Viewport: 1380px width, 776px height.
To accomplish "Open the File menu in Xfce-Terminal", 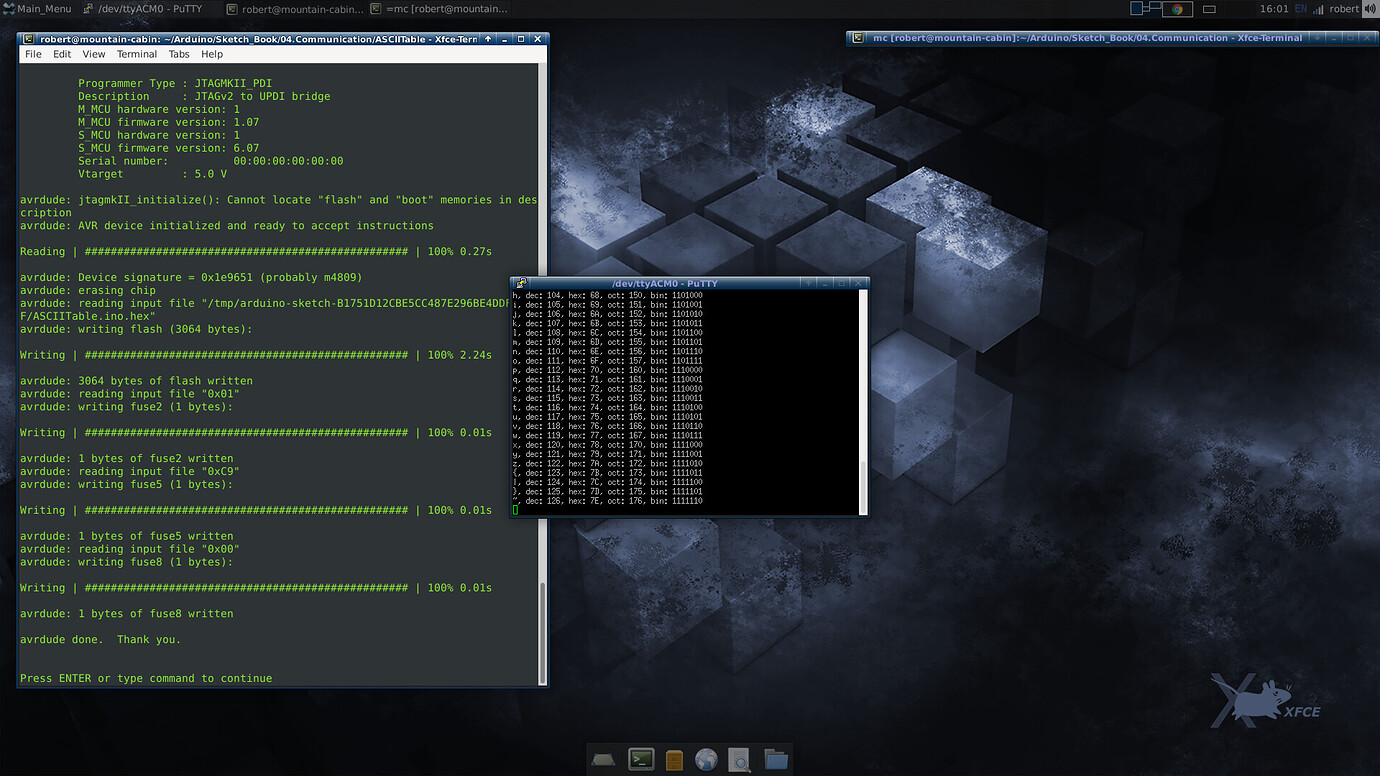I will 33,54.
